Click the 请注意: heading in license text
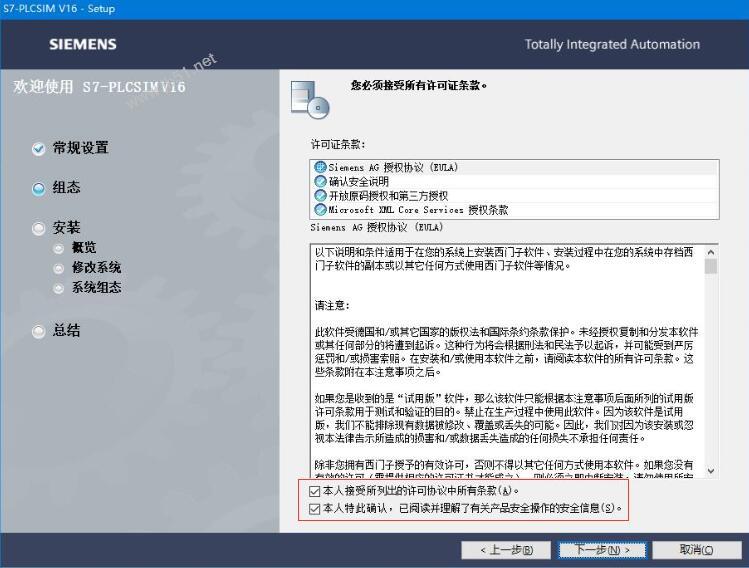 click(x=332, y=305)
